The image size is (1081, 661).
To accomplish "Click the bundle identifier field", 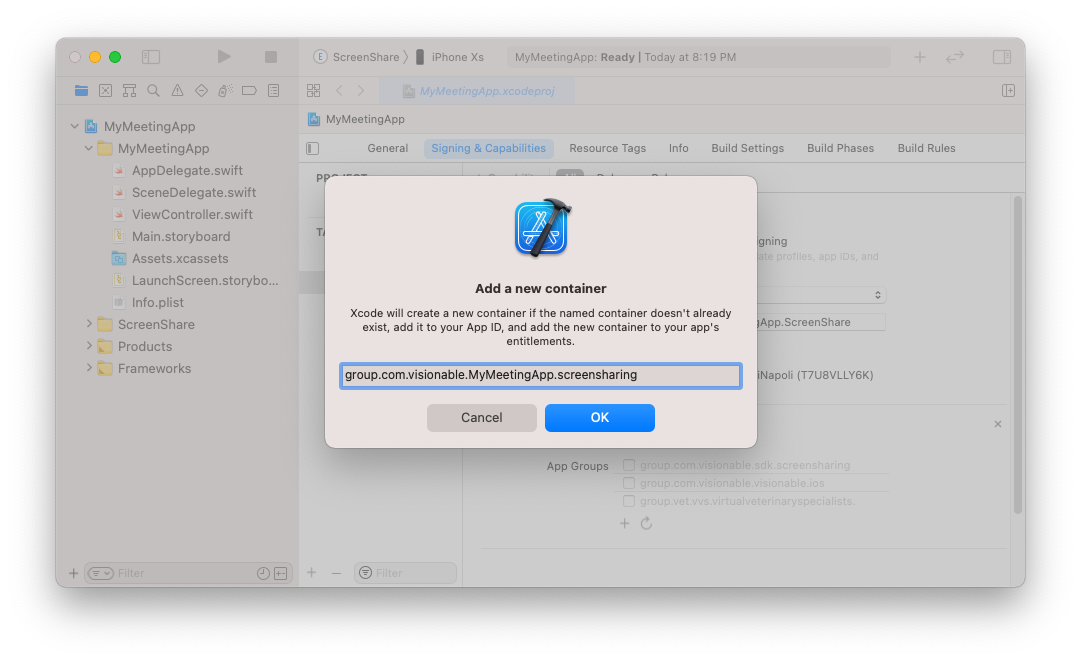I will [821, 322].
